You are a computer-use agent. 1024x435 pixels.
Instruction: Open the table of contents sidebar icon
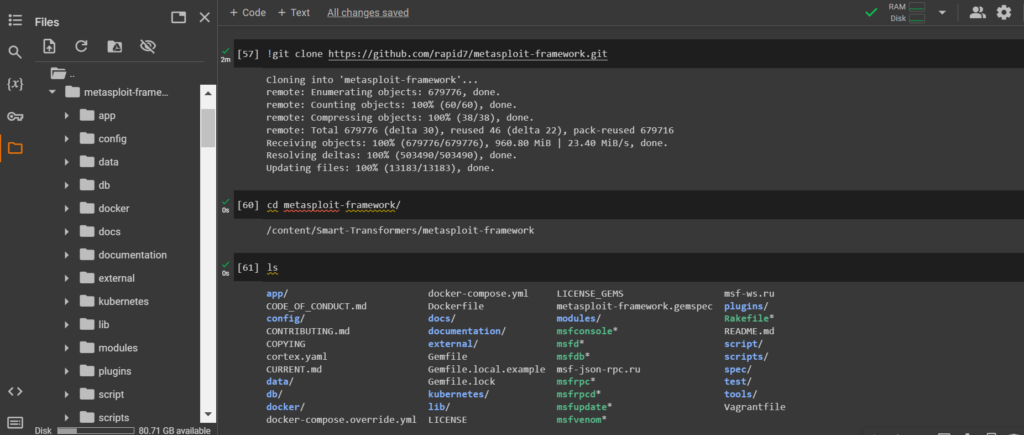pyautogui.click(x=14, y=20)
